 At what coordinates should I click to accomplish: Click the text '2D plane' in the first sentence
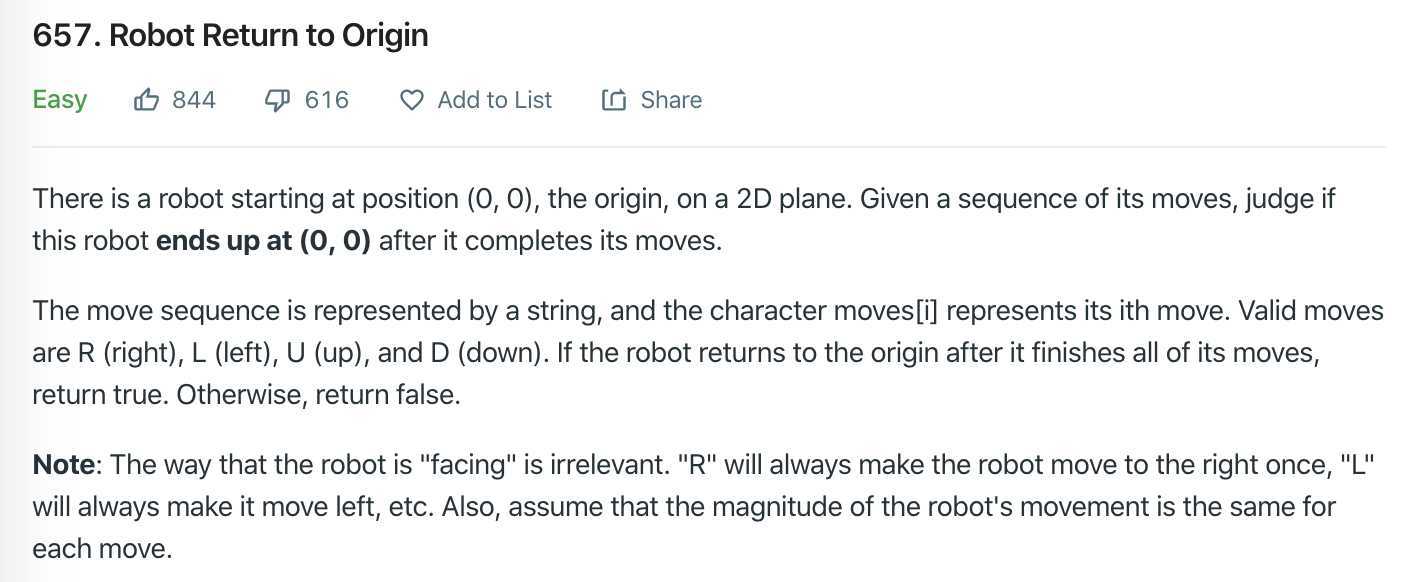791,199
